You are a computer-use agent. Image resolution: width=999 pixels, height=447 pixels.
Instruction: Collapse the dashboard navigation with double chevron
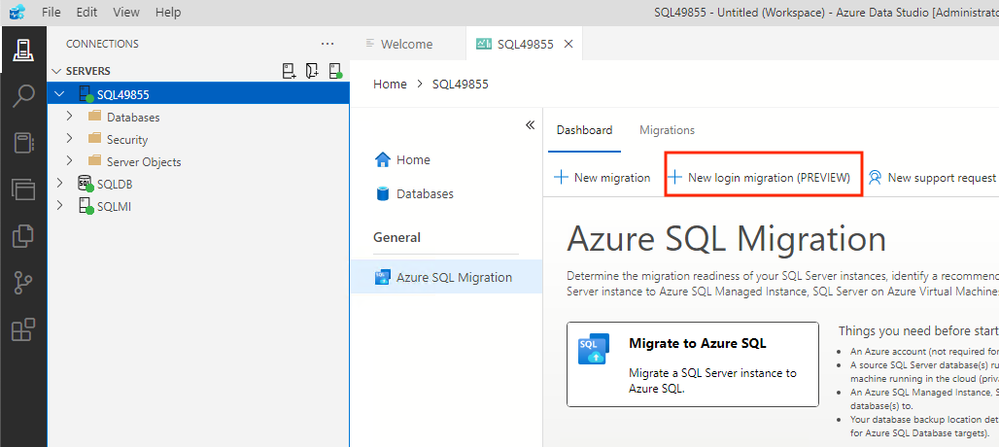(529, 125)
